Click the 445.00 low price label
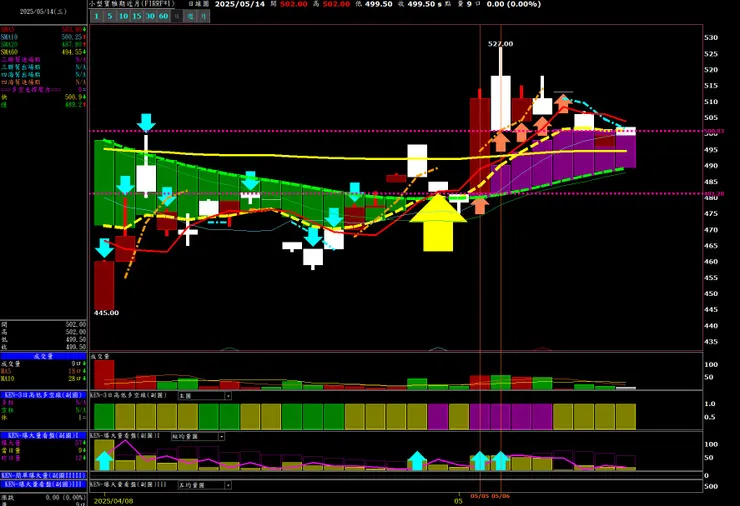Image resolution: width=740 pixels, height=506 pixels. click(x=106, y=313)
